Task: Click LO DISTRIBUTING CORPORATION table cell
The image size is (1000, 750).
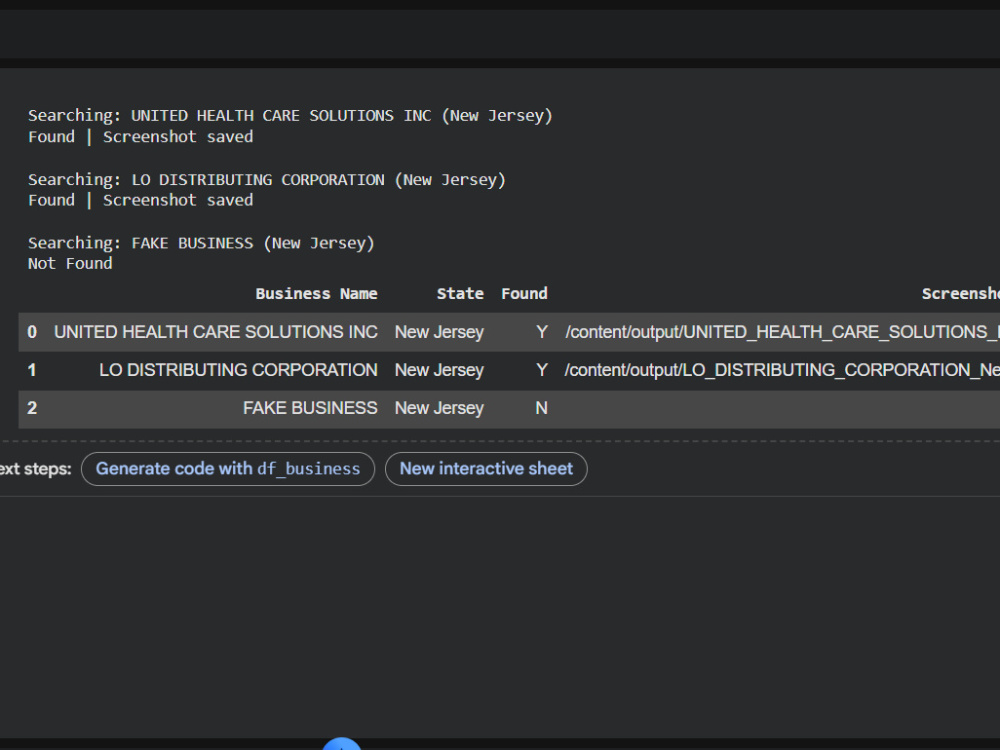Action: click(239, 370)
